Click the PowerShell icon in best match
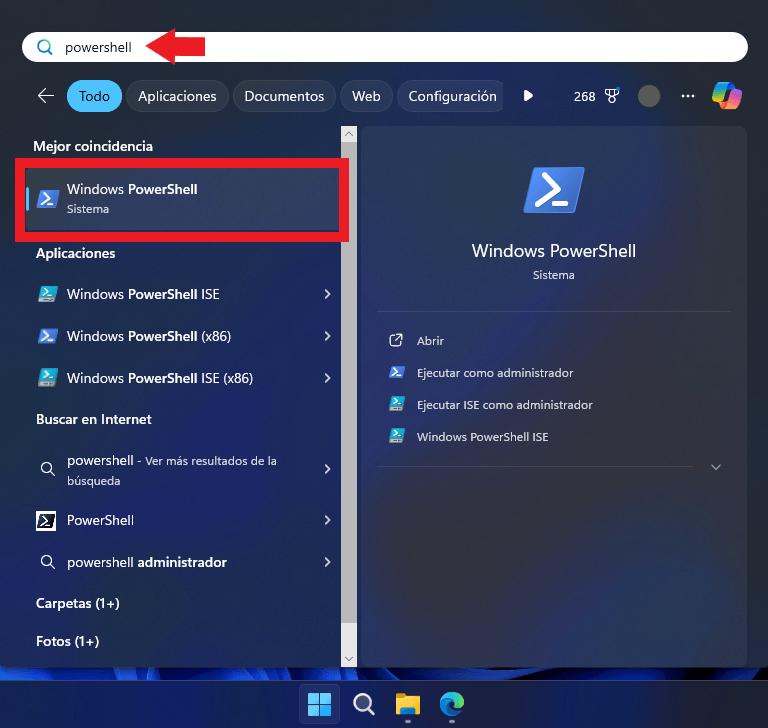Viewport: 768px width, 728px height. (48, 199)
